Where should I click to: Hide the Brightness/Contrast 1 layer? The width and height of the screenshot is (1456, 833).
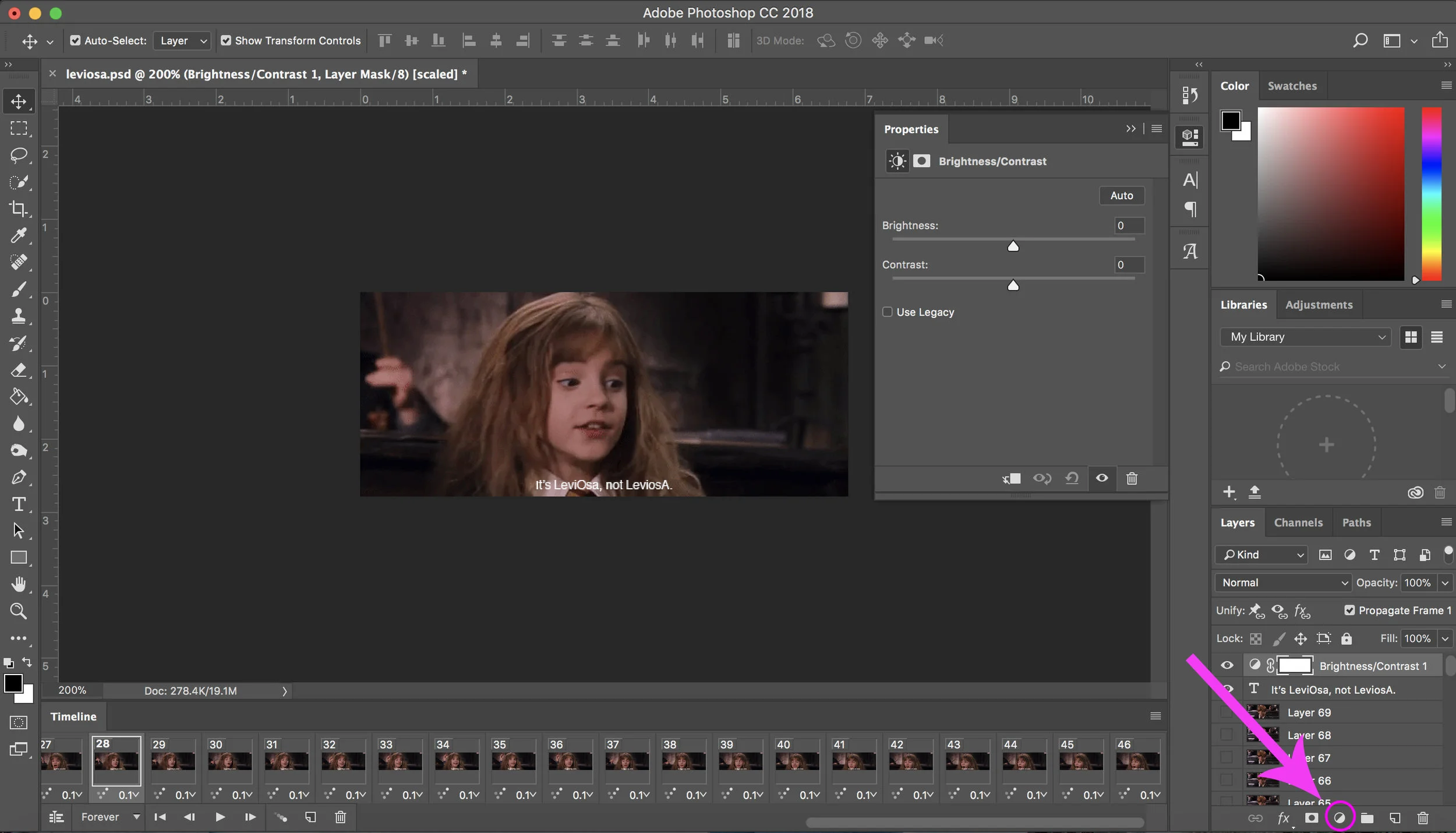(x=1227, y=665)
